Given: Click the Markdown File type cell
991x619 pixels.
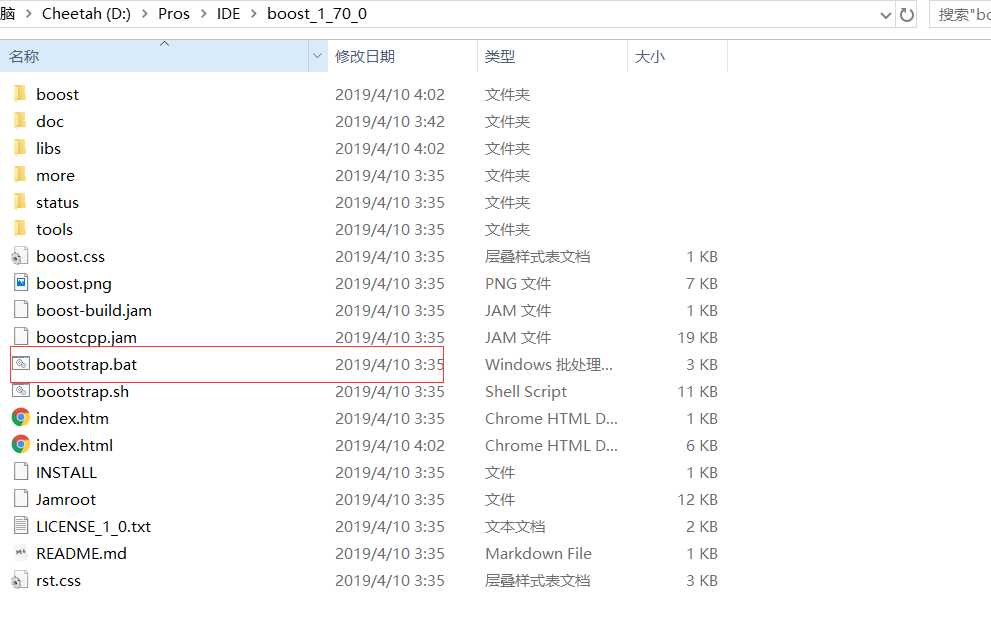Looking at the screenshot, I should tap(538, 553).
